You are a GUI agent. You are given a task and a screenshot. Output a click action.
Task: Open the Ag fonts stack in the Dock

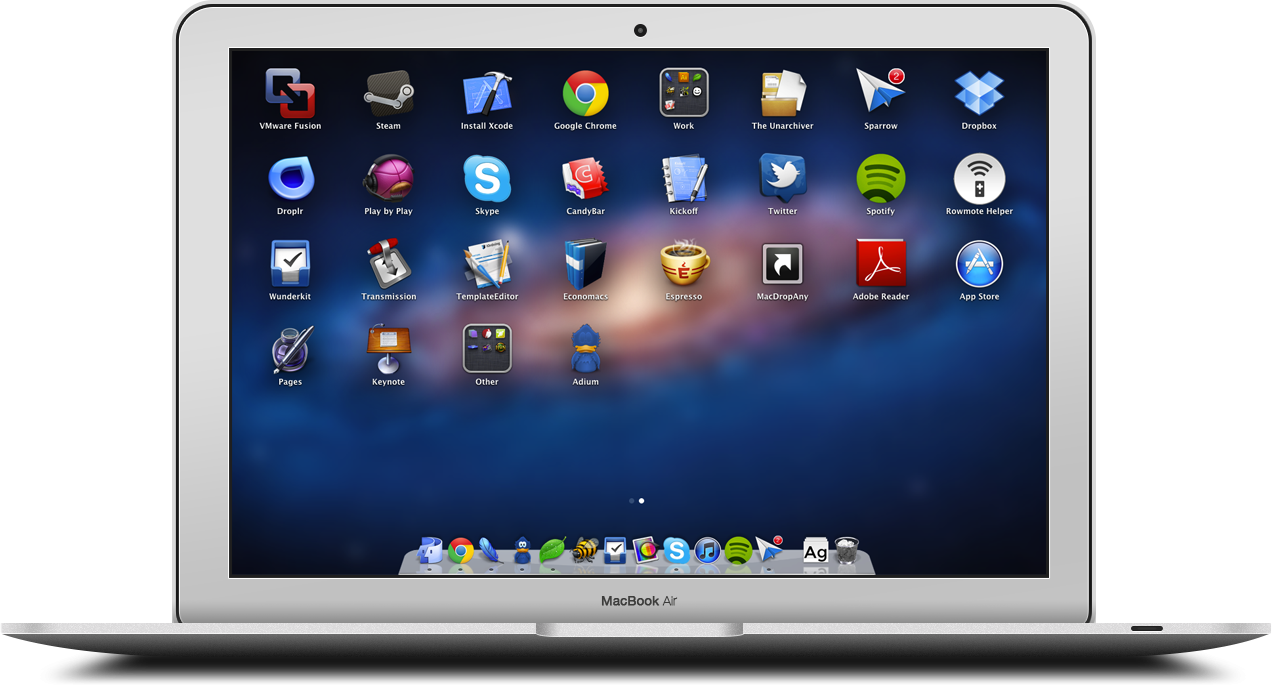816,550
